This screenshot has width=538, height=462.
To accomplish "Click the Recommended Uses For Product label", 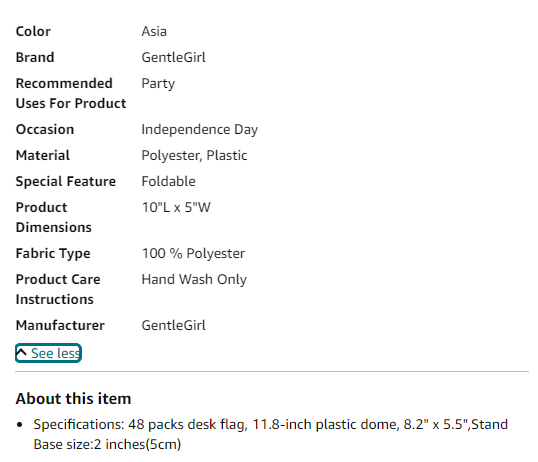I will tap(71, 93).
